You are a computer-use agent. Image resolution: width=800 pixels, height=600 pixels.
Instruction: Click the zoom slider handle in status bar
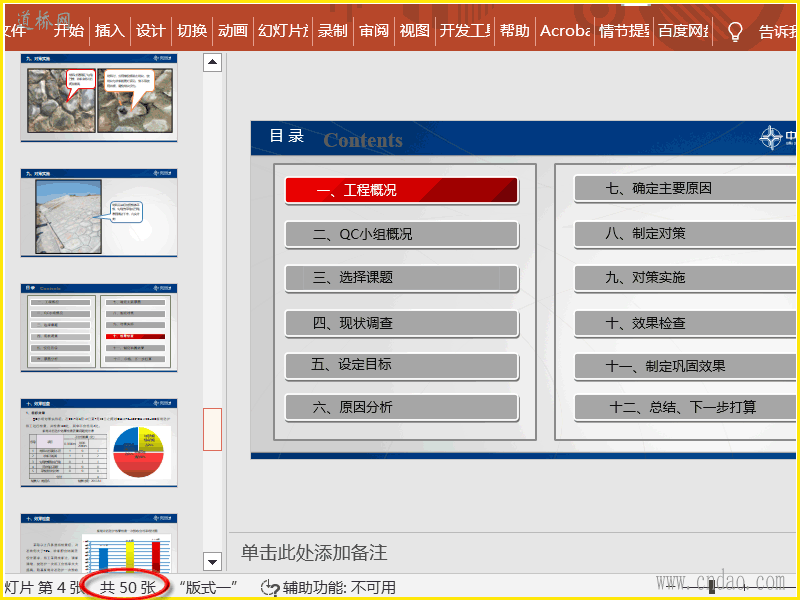(712, 587)
